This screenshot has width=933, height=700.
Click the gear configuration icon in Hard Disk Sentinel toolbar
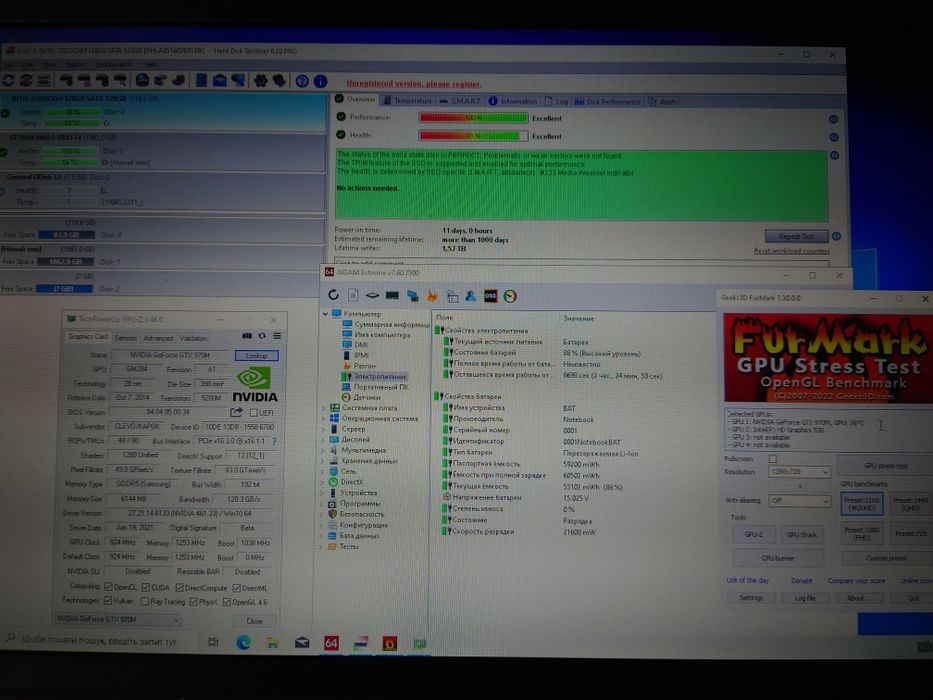261,80
